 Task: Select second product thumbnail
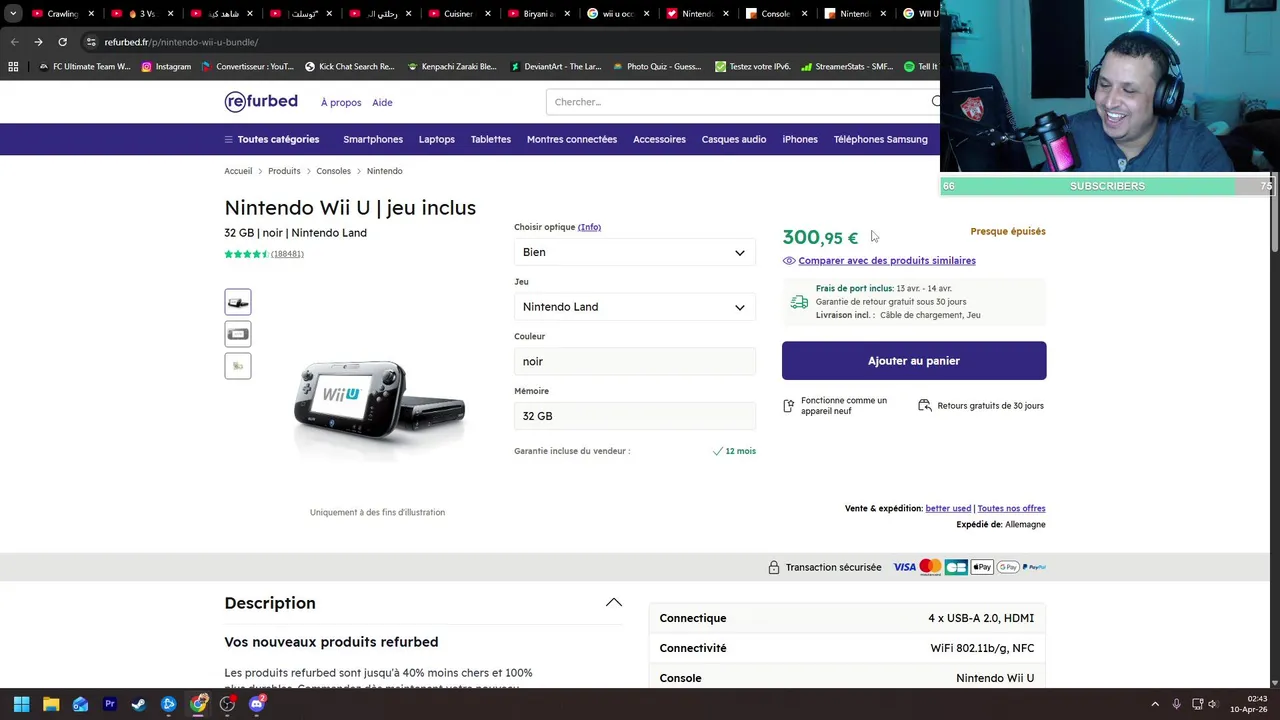(x=238, y=334)
